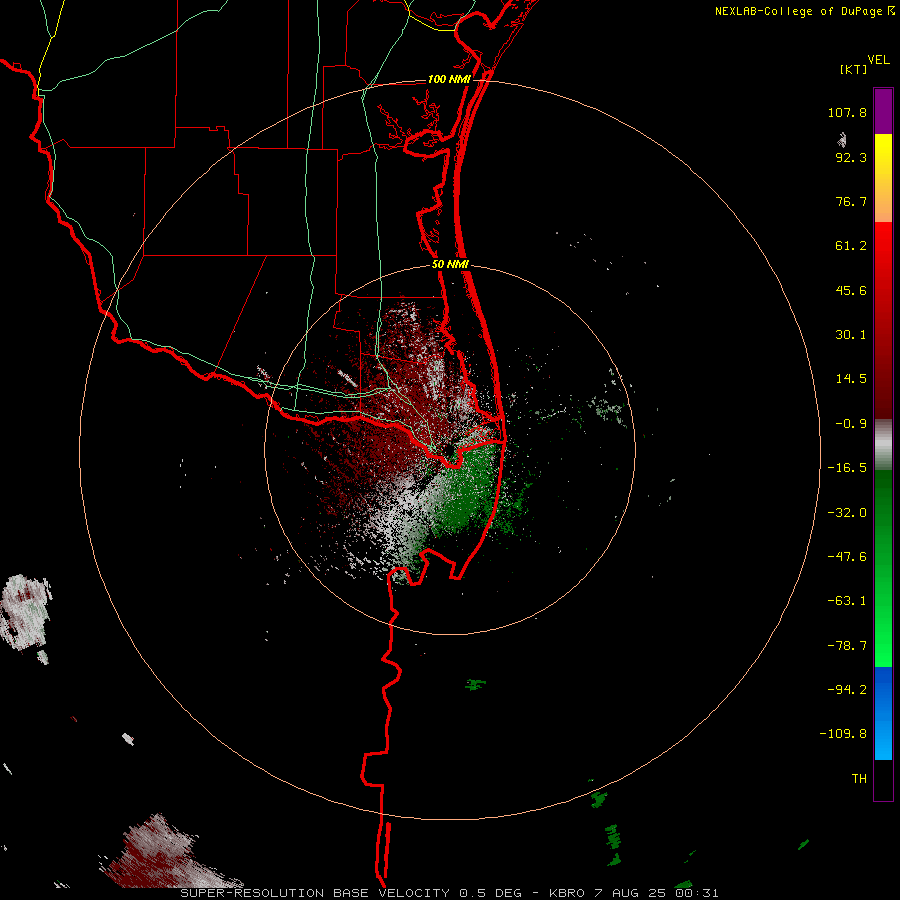900x900 pixels.
Task: Click the "[KT]" units label
Action: pyautogui.click(x=854, y=69)
